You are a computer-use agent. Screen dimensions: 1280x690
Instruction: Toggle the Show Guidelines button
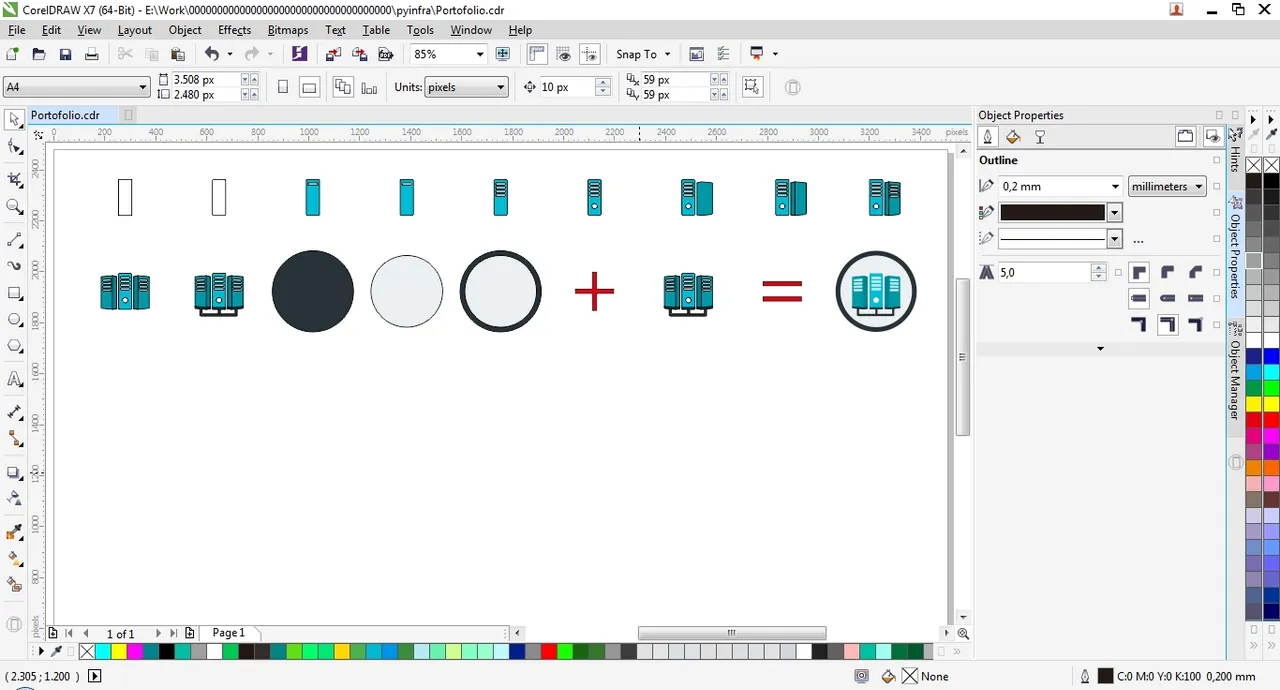tap(590, 54)
